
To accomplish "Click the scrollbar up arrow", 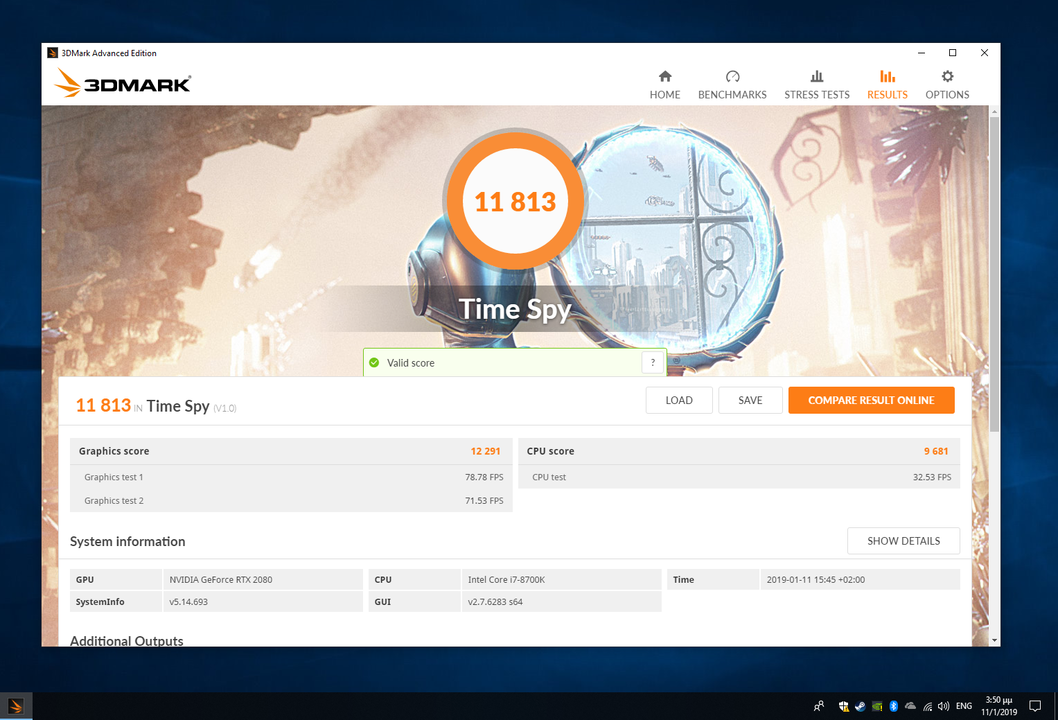I will coord(994,111).
